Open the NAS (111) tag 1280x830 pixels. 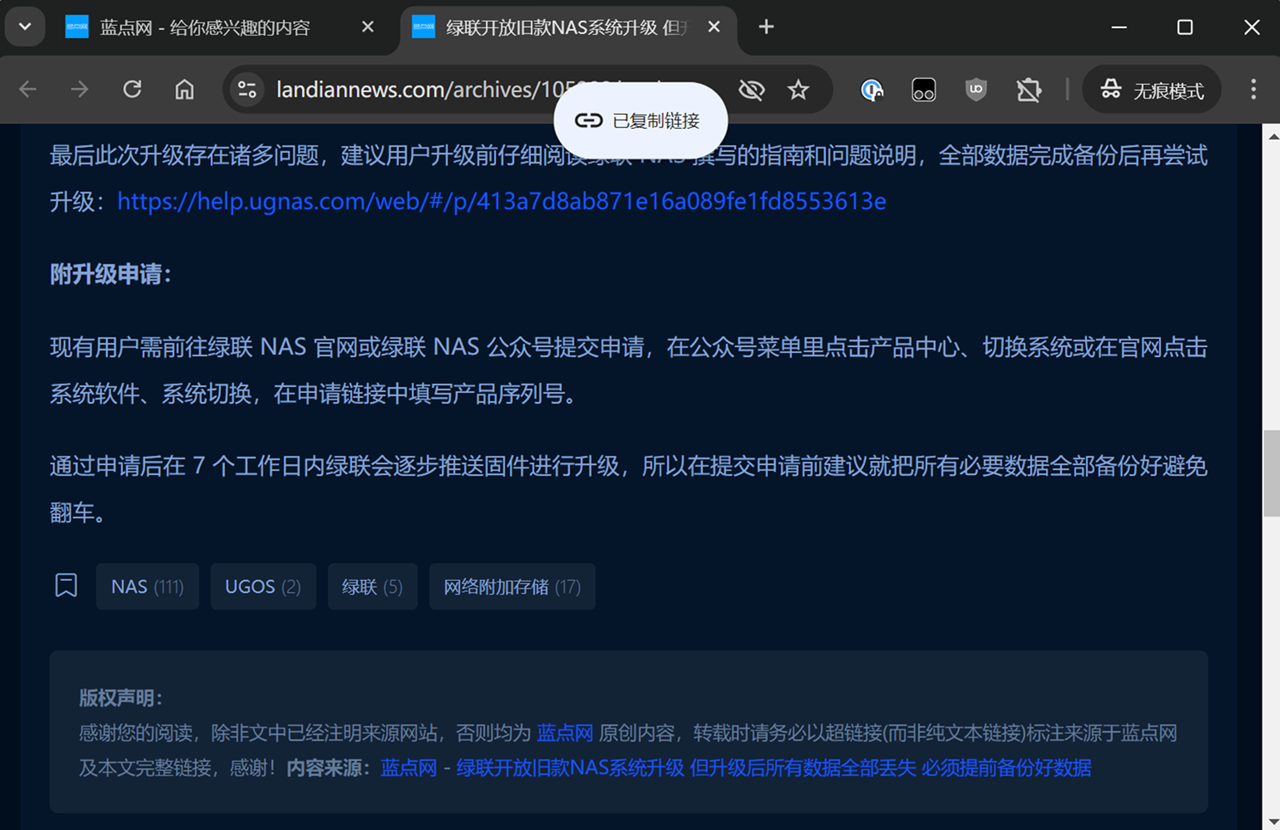147,586
